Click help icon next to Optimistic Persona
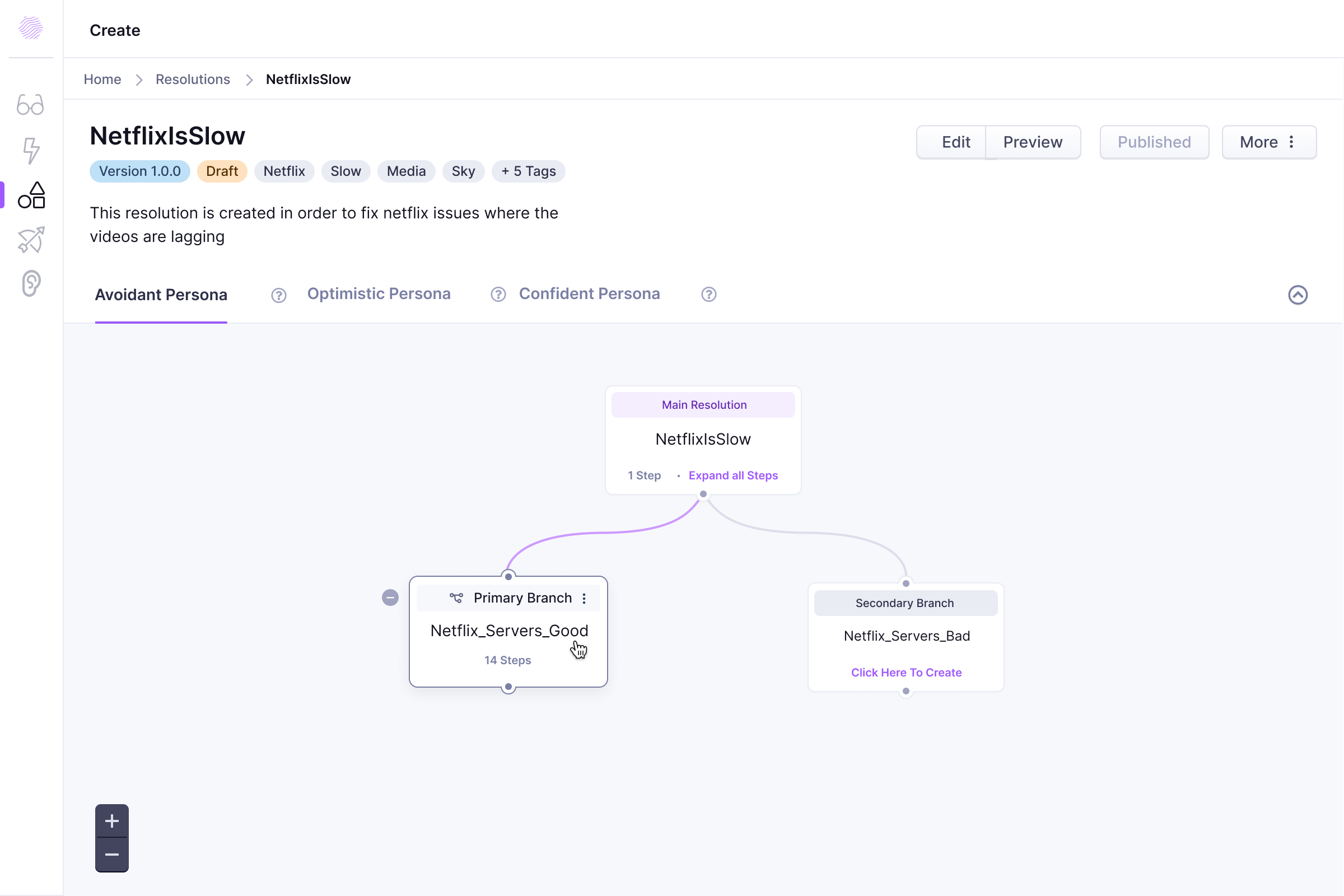This screenshot has height=896, width=1344. (498, 295)
